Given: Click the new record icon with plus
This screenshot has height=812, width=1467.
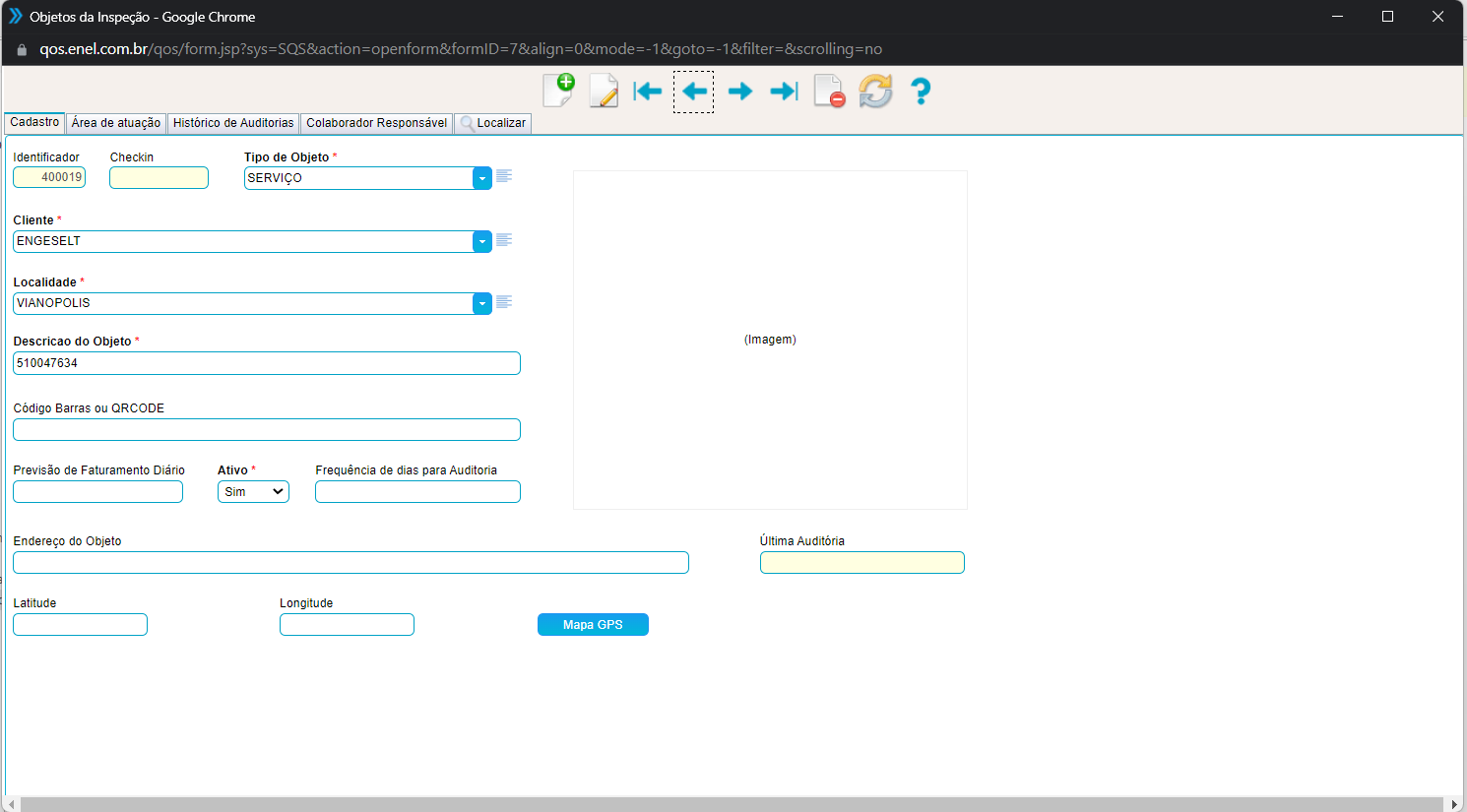Looking at the screenshot, I should (x=558, y=91).
